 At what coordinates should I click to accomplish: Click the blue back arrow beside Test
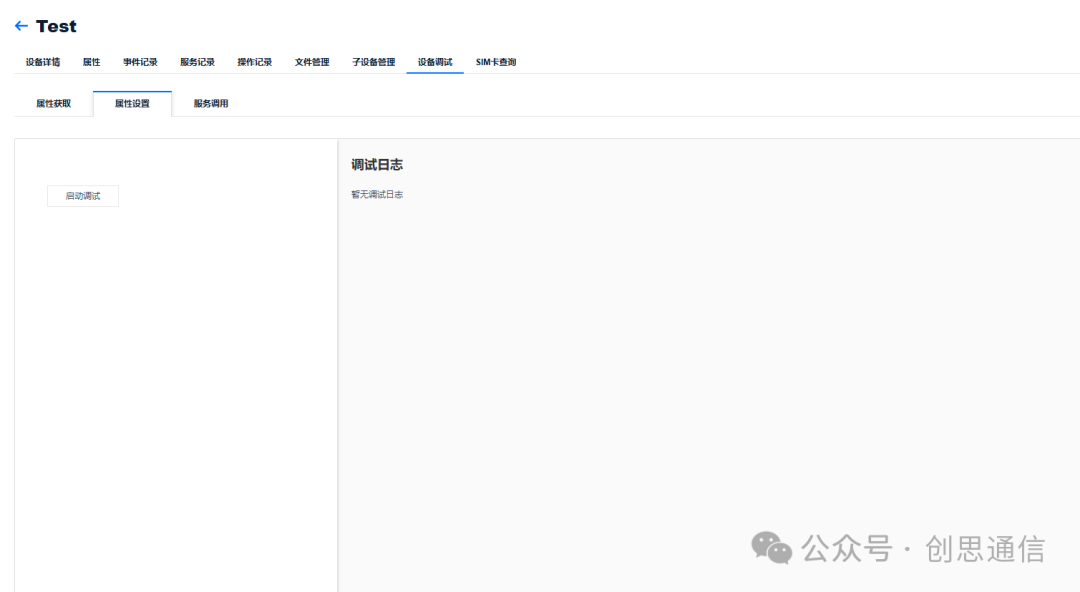pyautogui.click(x=21, y=26)
